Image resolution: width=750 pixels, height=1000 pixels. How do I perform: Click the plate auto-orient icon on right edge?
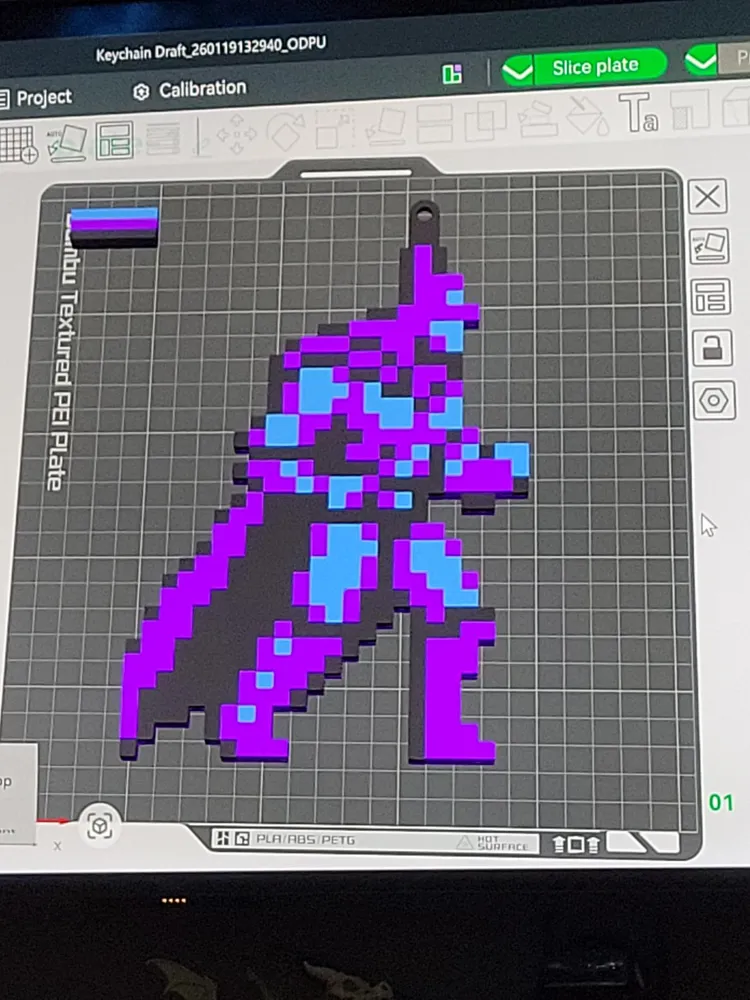[x=709, y=246]
